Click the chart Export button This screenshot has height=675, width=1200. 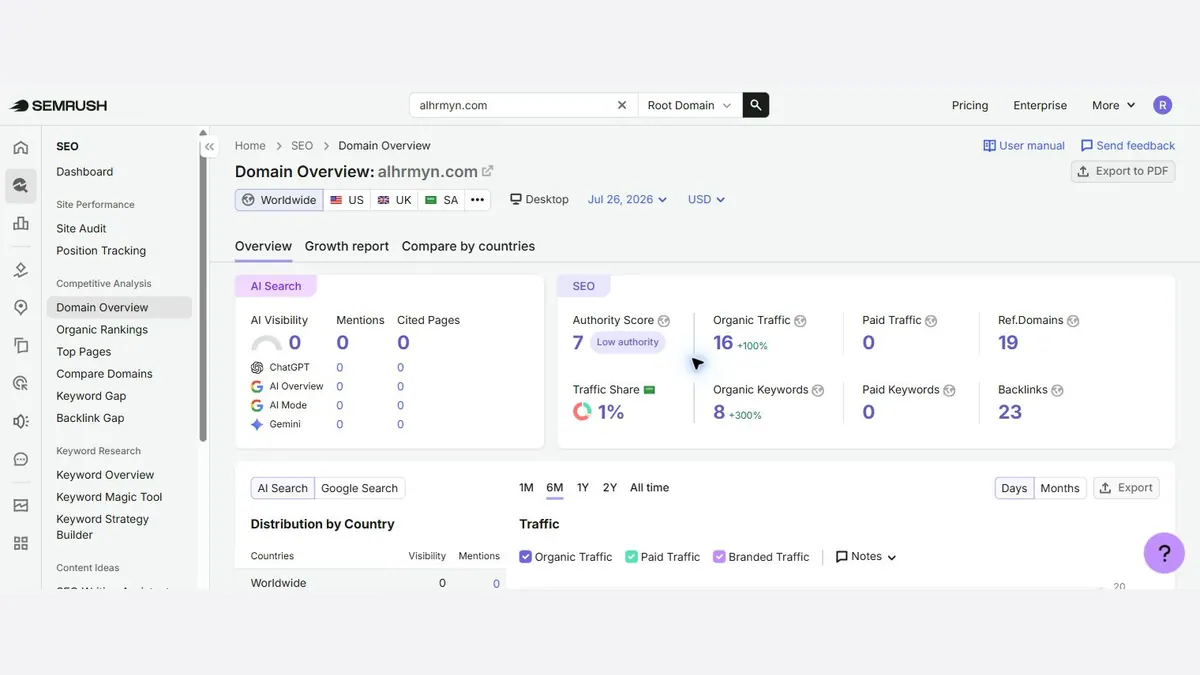coord(1126,488)
